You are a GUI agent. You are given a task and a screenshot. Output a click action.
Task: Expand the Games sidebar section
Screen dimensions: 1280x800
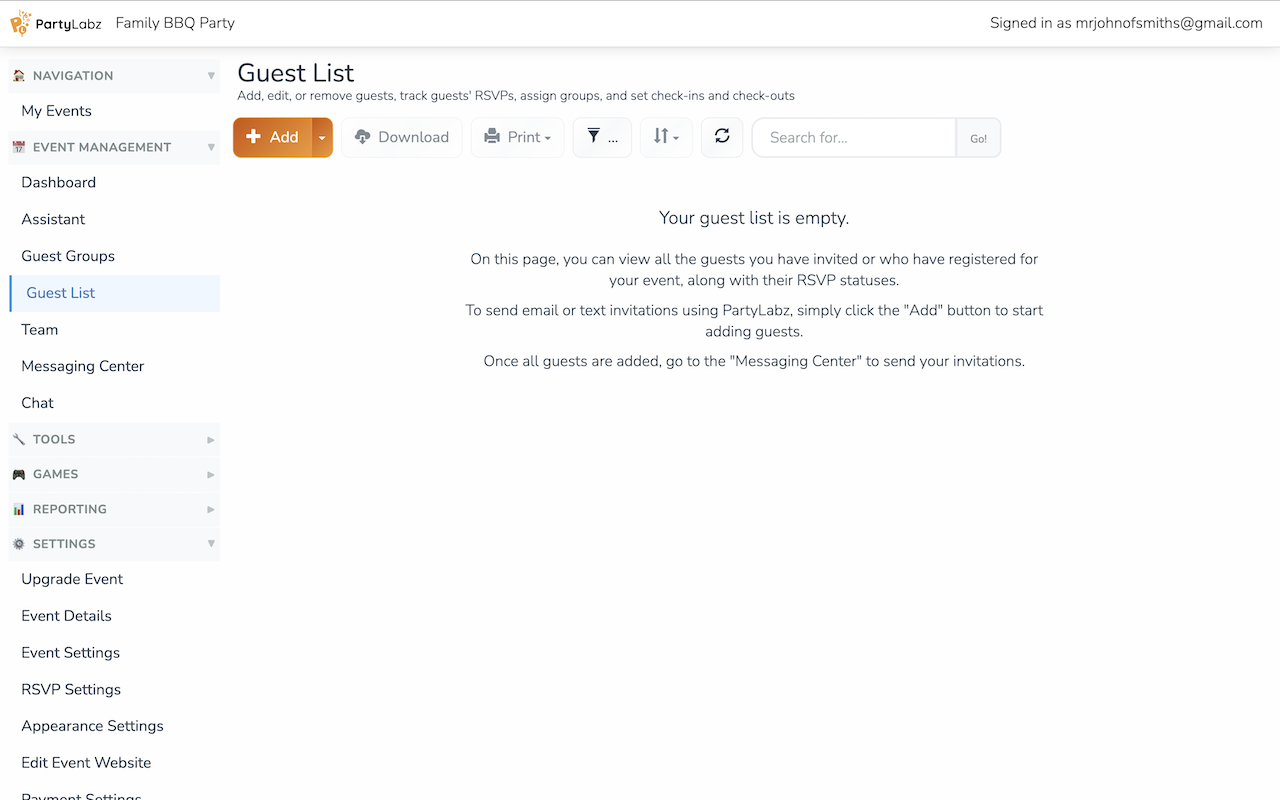click(x=114, y=474)
